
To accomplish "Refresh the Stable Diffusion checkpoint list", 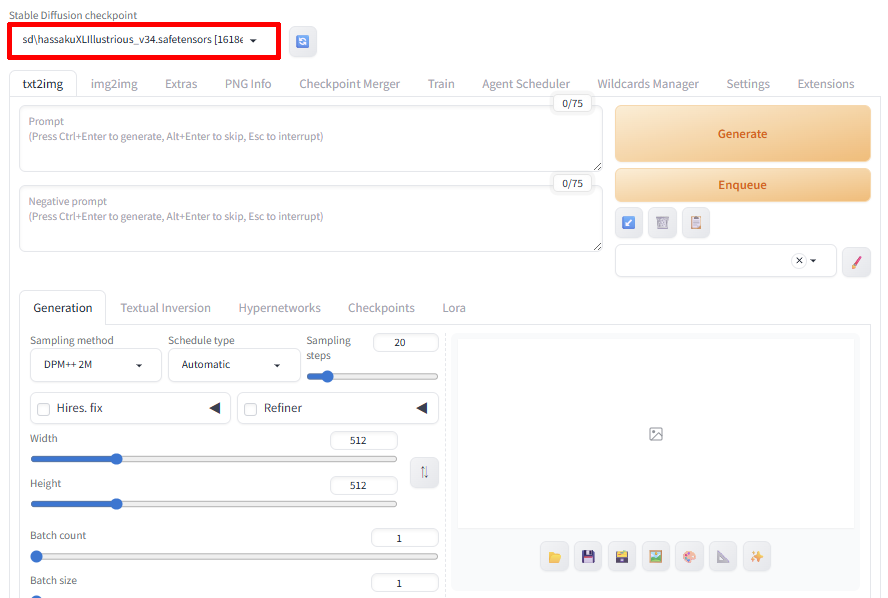I will [x=303, y=41].
